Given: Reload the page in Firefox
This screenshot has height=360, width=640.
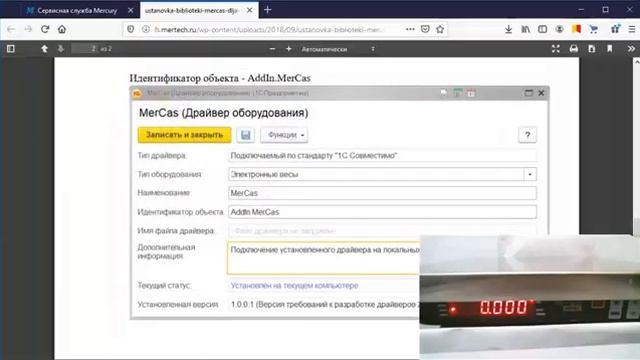Looking at the screenshot, I should click(x=45, y=29).
